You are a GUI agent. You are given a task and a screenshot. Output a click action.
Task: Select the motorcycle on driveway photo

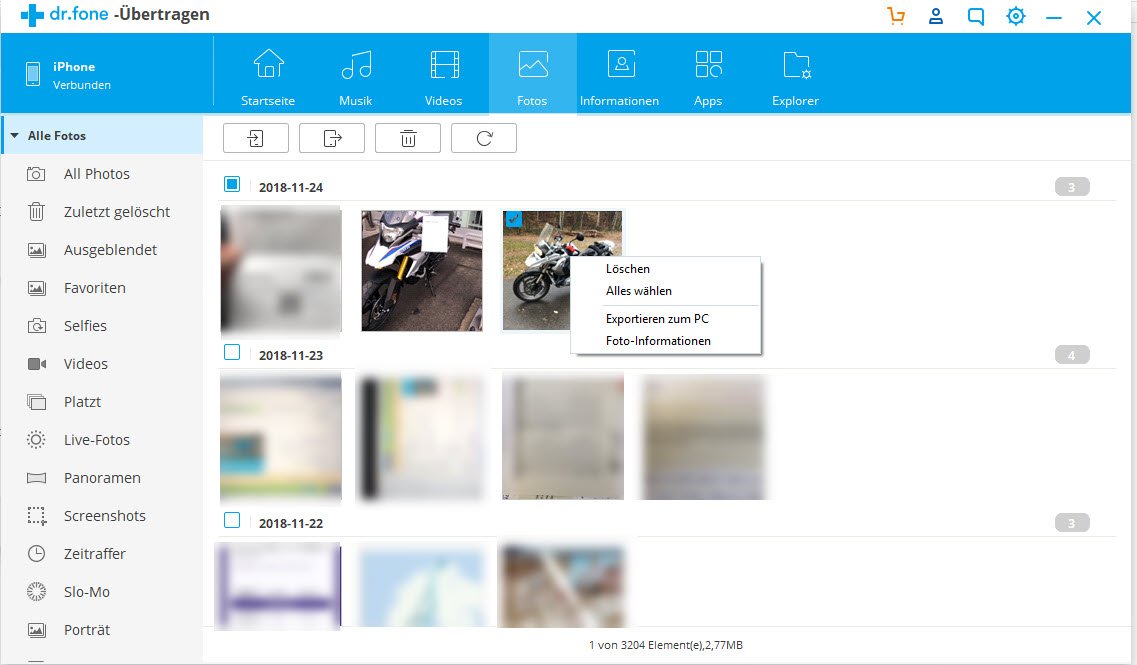[422, 270]
